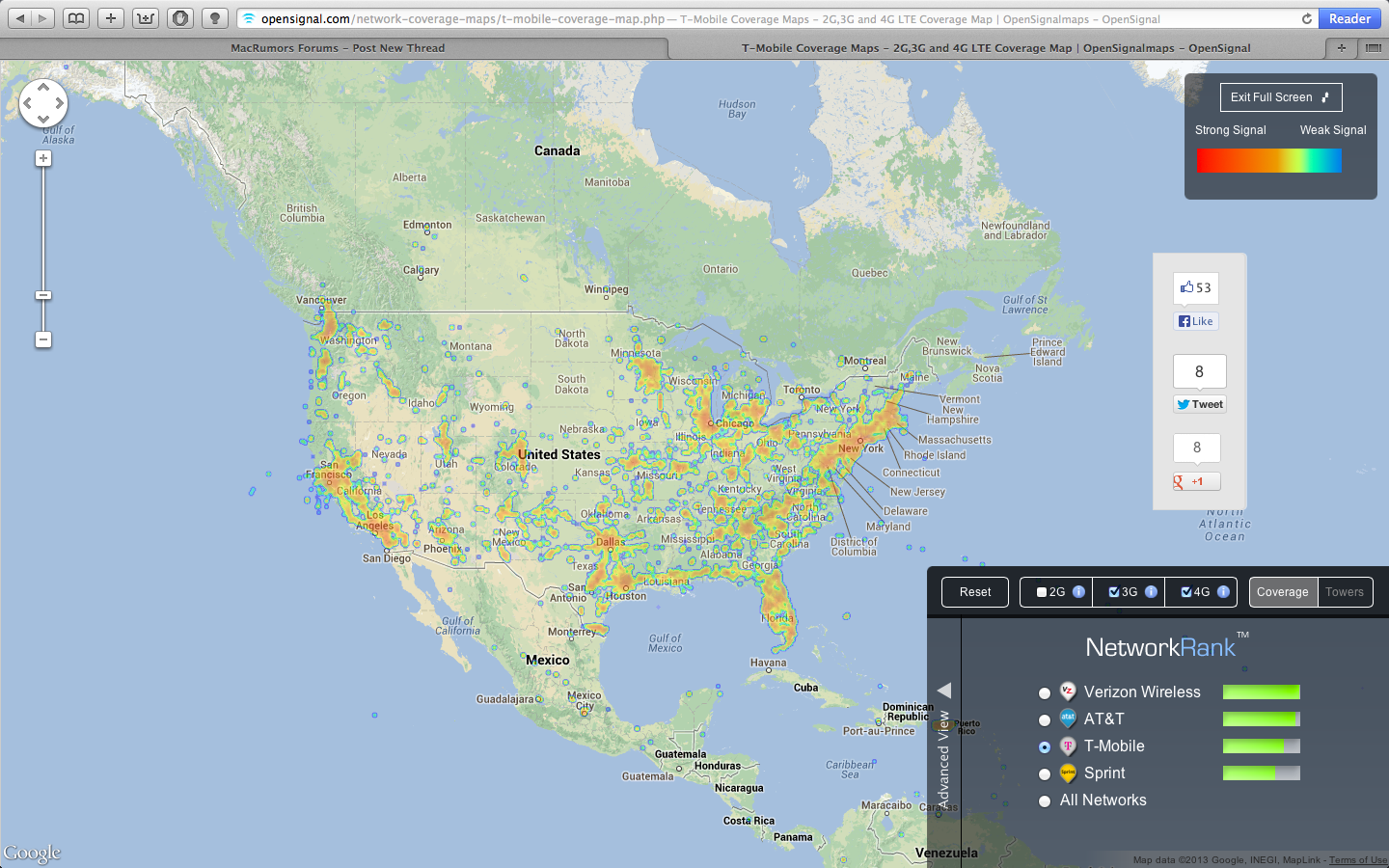
Task: Click the Canada map label
Action: click(x=558, y=150)
